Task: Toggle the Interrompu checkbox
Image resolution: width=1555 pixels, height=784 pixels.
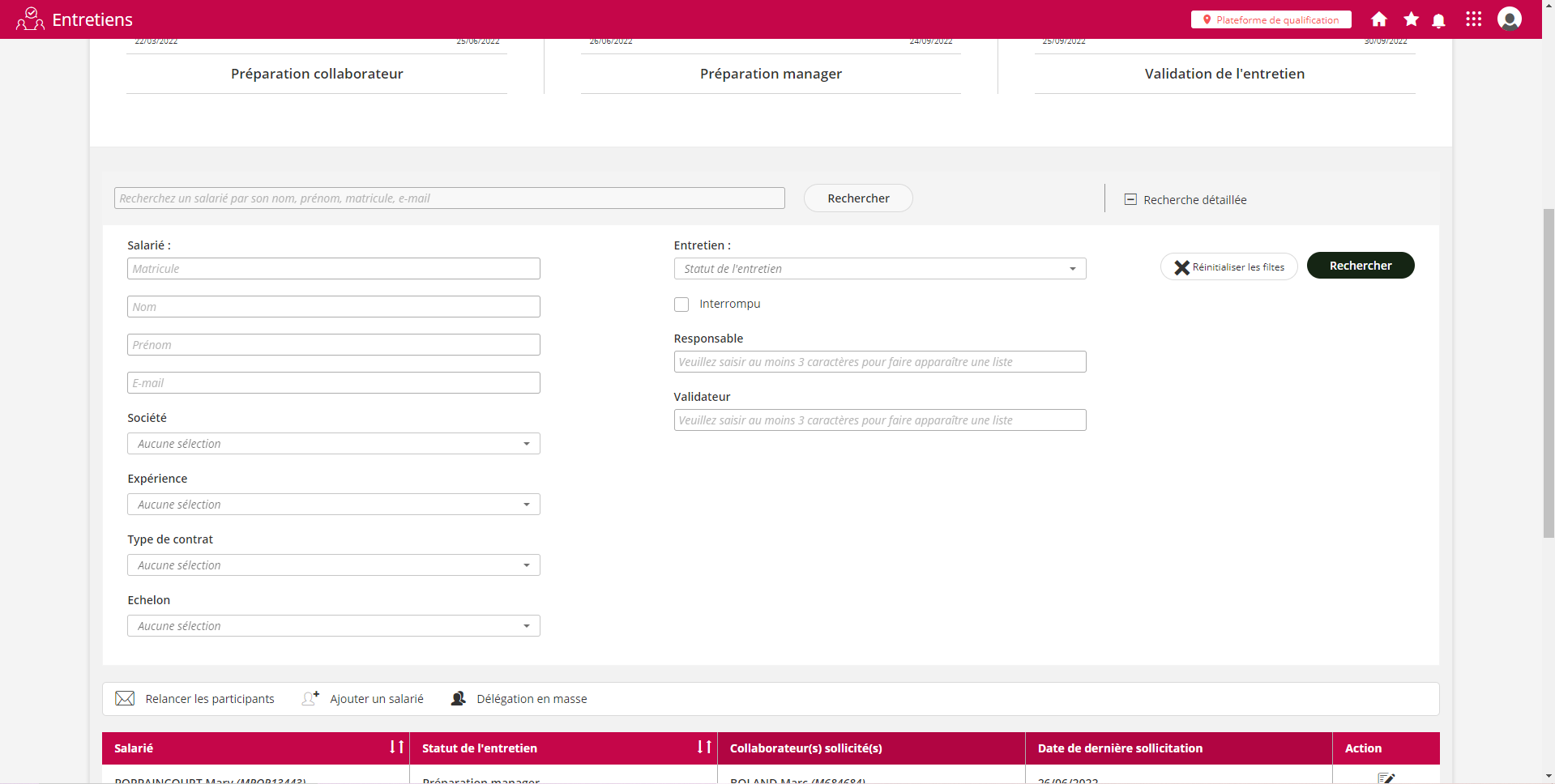Action: click(681, 305)
